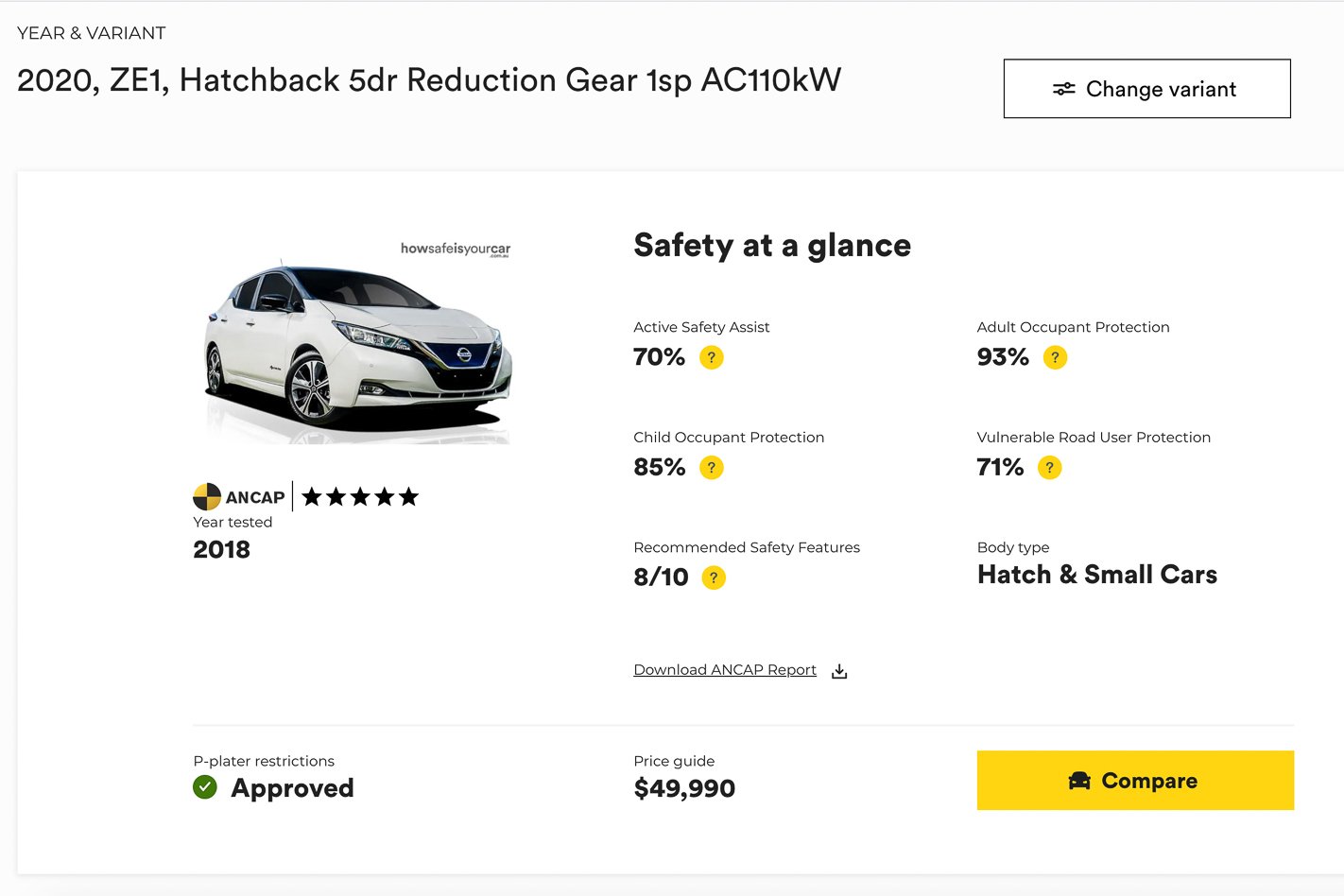
Task: Click the sliders icon in Change variant
Action: (x=1064, y=89)
